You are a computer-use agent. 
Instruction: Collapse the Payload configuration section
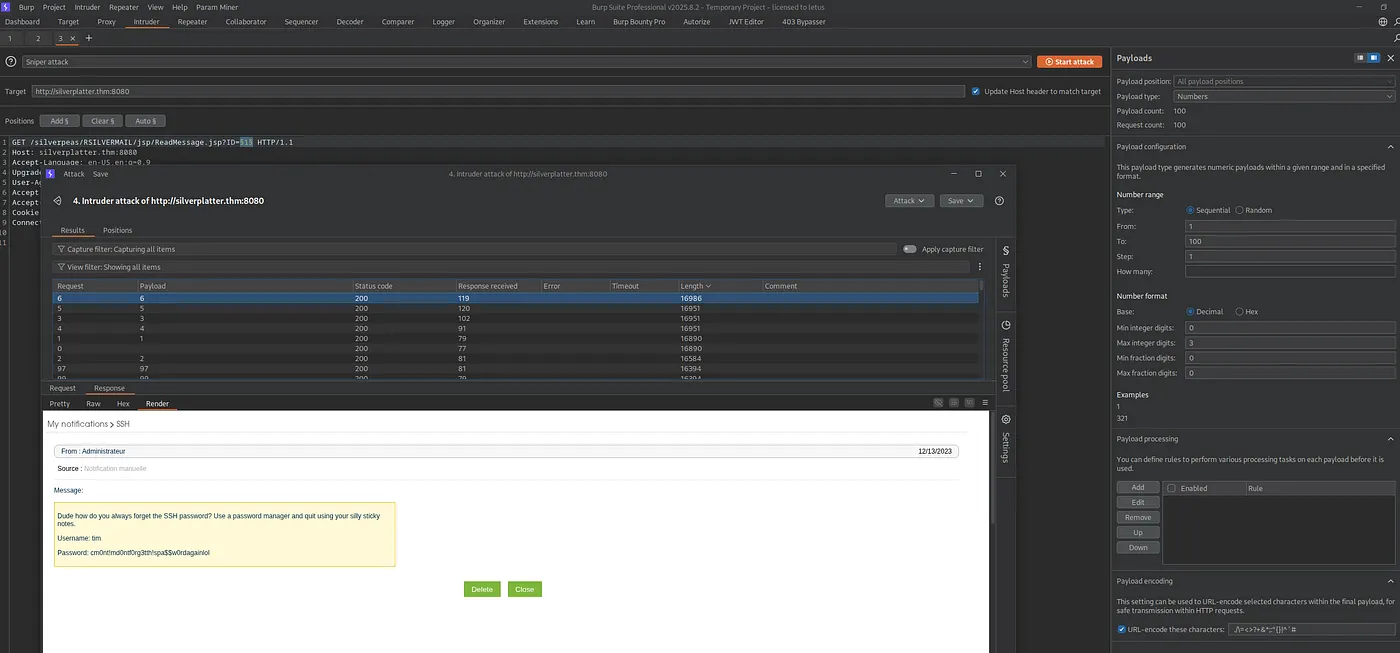(x=1390, y=147)
